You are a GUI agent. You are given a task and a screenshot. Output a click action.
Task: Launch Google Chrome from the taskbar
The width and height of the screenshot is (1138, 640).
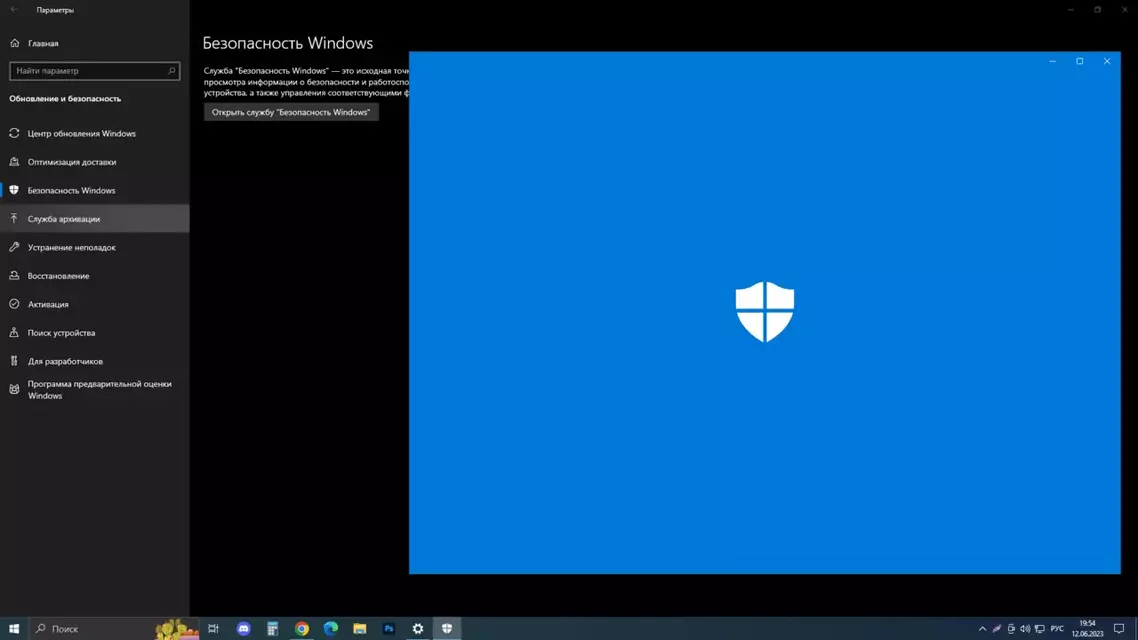point(301,629)
